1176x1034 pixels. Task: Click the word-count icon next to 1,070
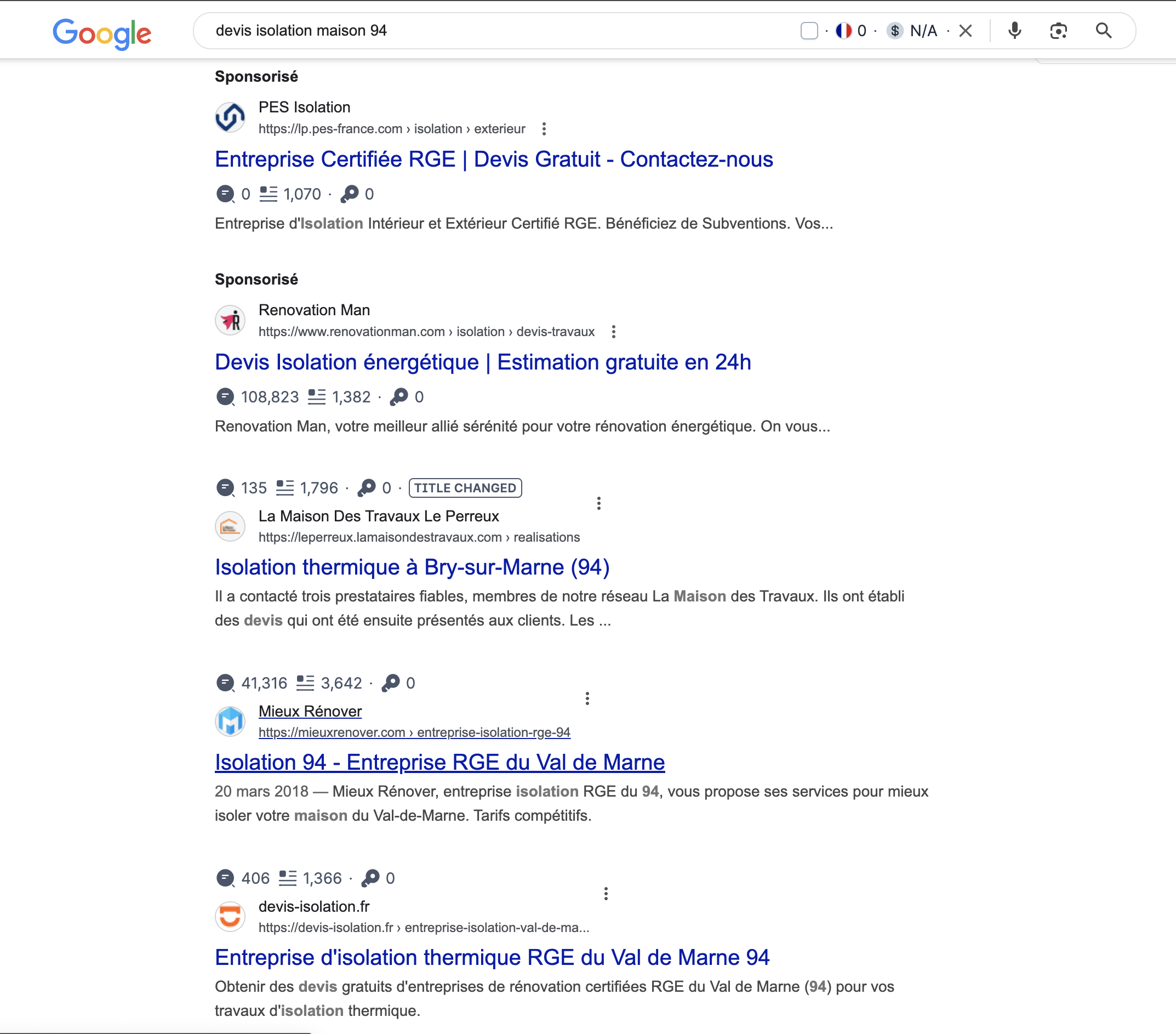click(x=268, y=194)
